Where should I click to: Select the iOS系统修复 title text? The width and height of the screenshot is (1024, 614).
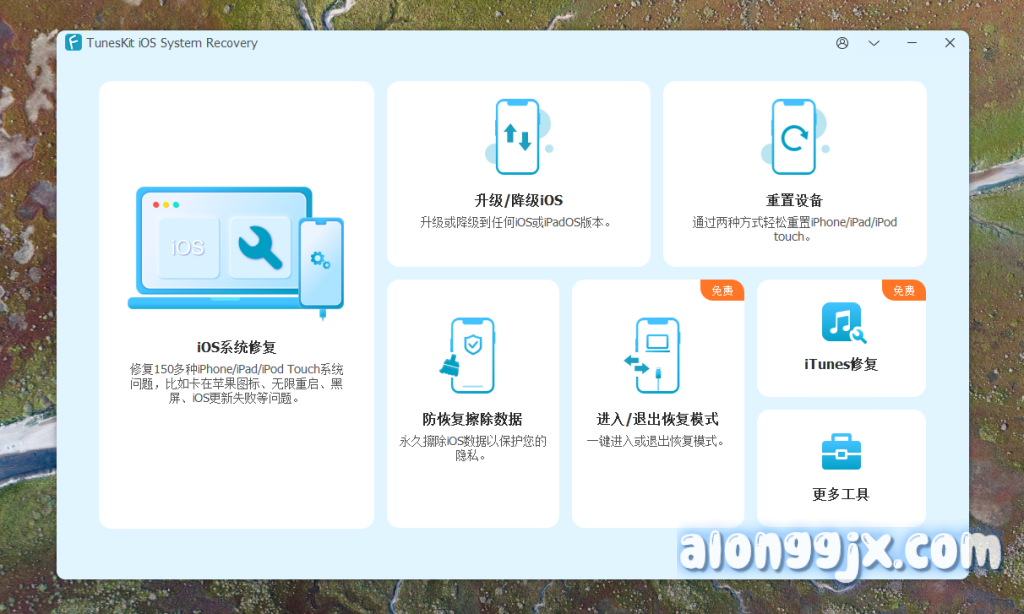point(236,347)
